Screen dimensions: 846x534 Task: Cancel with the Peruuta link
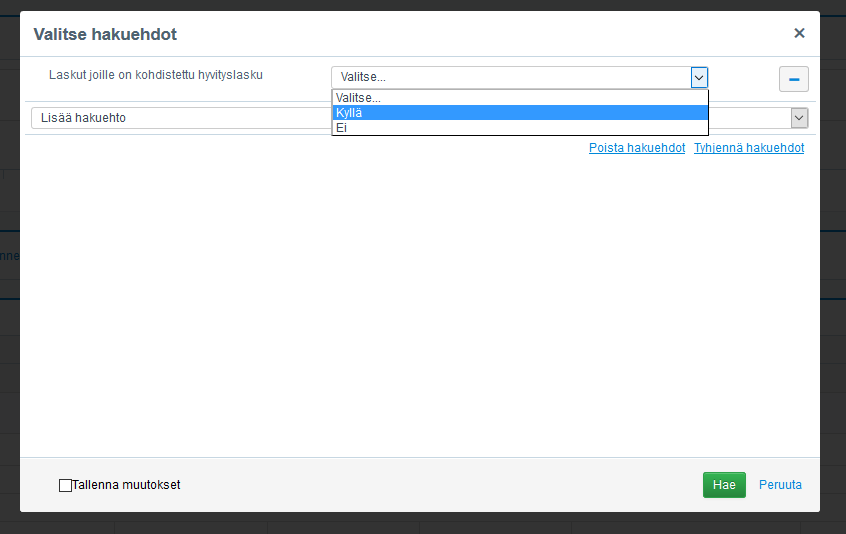point(780,485)
